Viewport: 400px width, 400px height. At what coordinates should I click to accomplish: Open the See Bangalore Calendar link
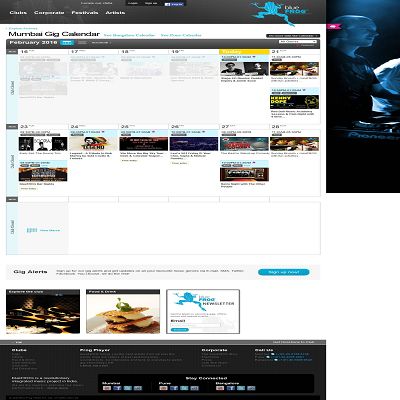pyautogui.click(x=129, y=35)
